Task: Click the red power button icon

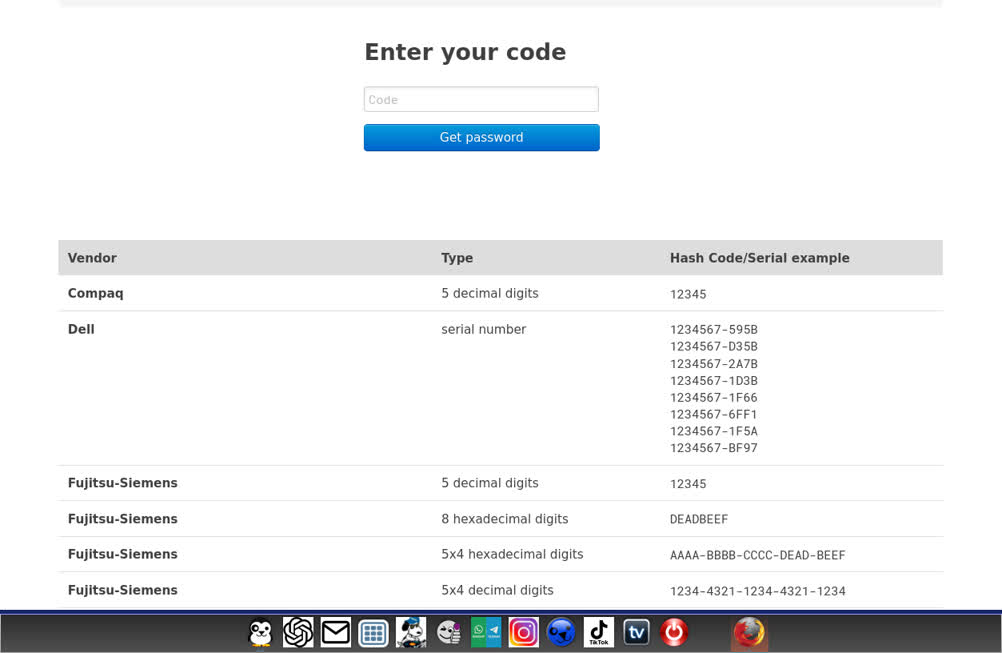Action: [x=674, y=633]
